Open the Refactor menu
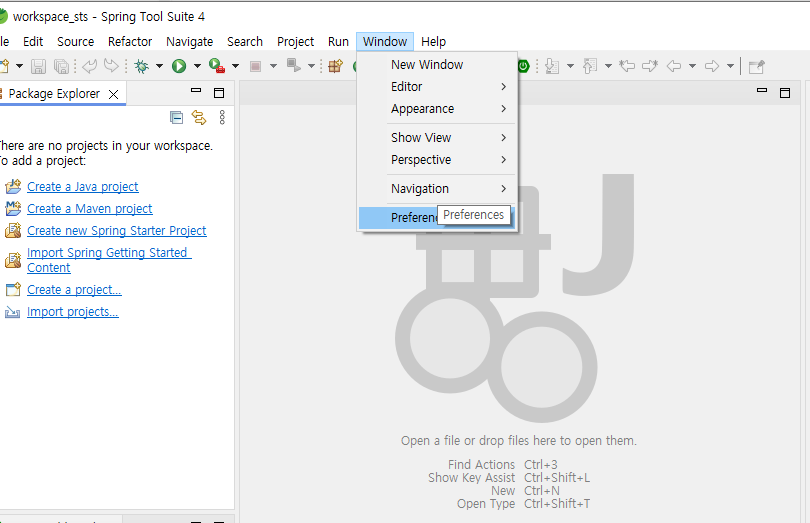 [130, 41]
